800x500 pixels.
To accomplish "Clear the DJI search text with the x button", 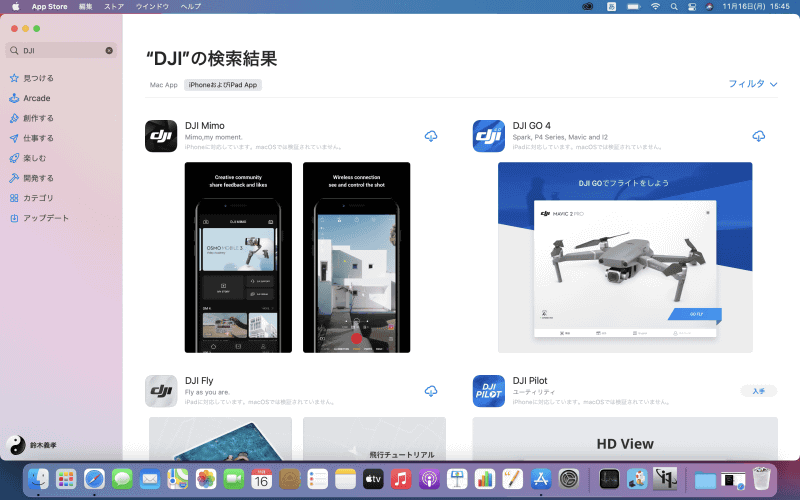I will [109, 51].
